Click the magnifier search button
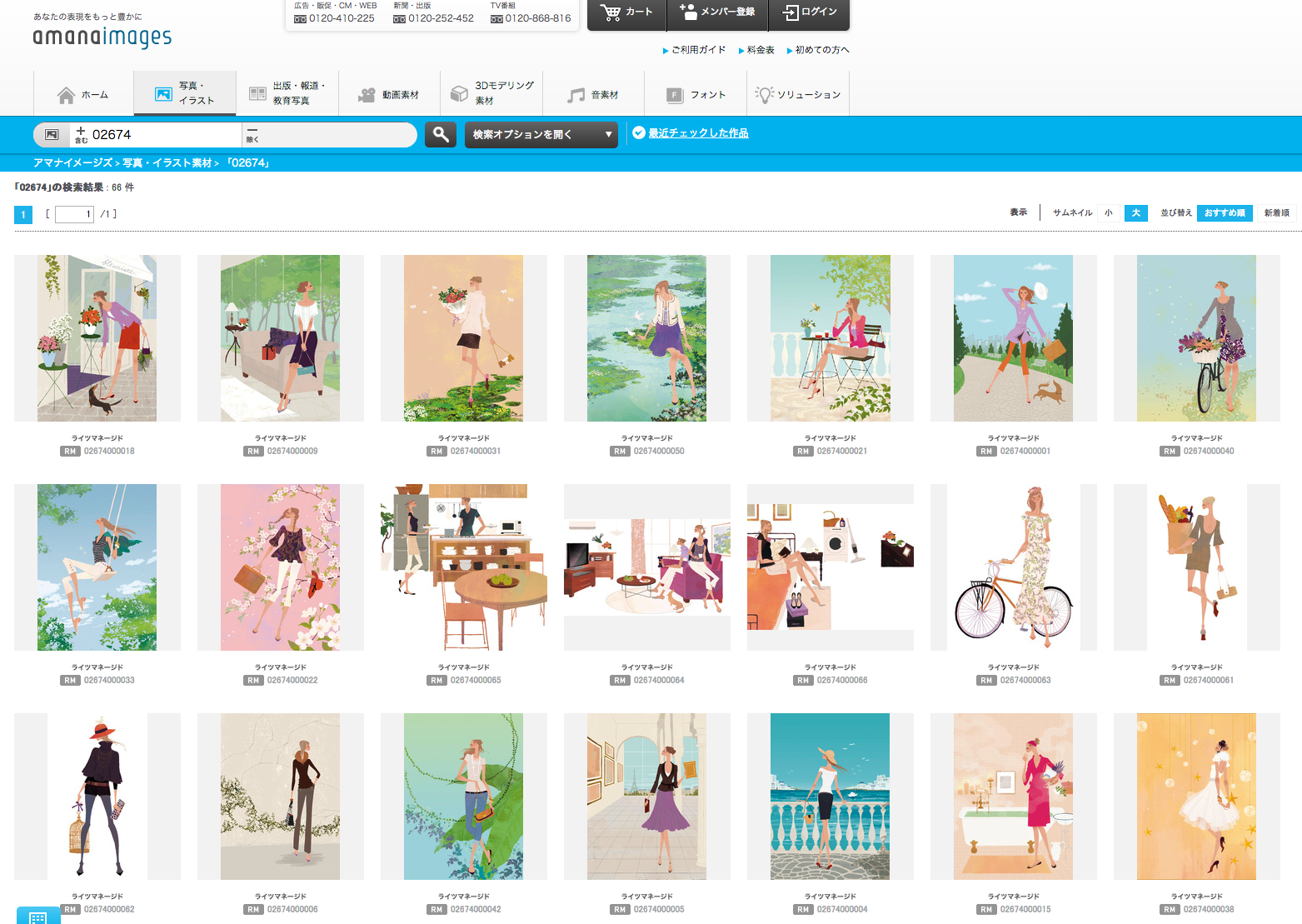The image size is (1302, 924). (441, 134)
